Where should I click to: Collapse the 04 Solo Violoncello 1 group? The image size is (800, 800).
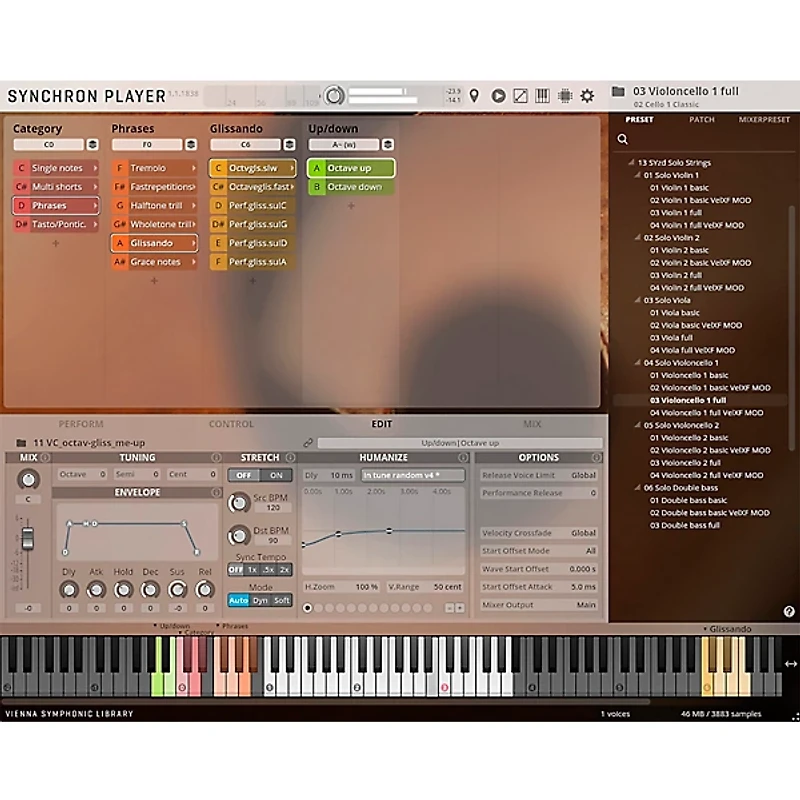point(637,362)
